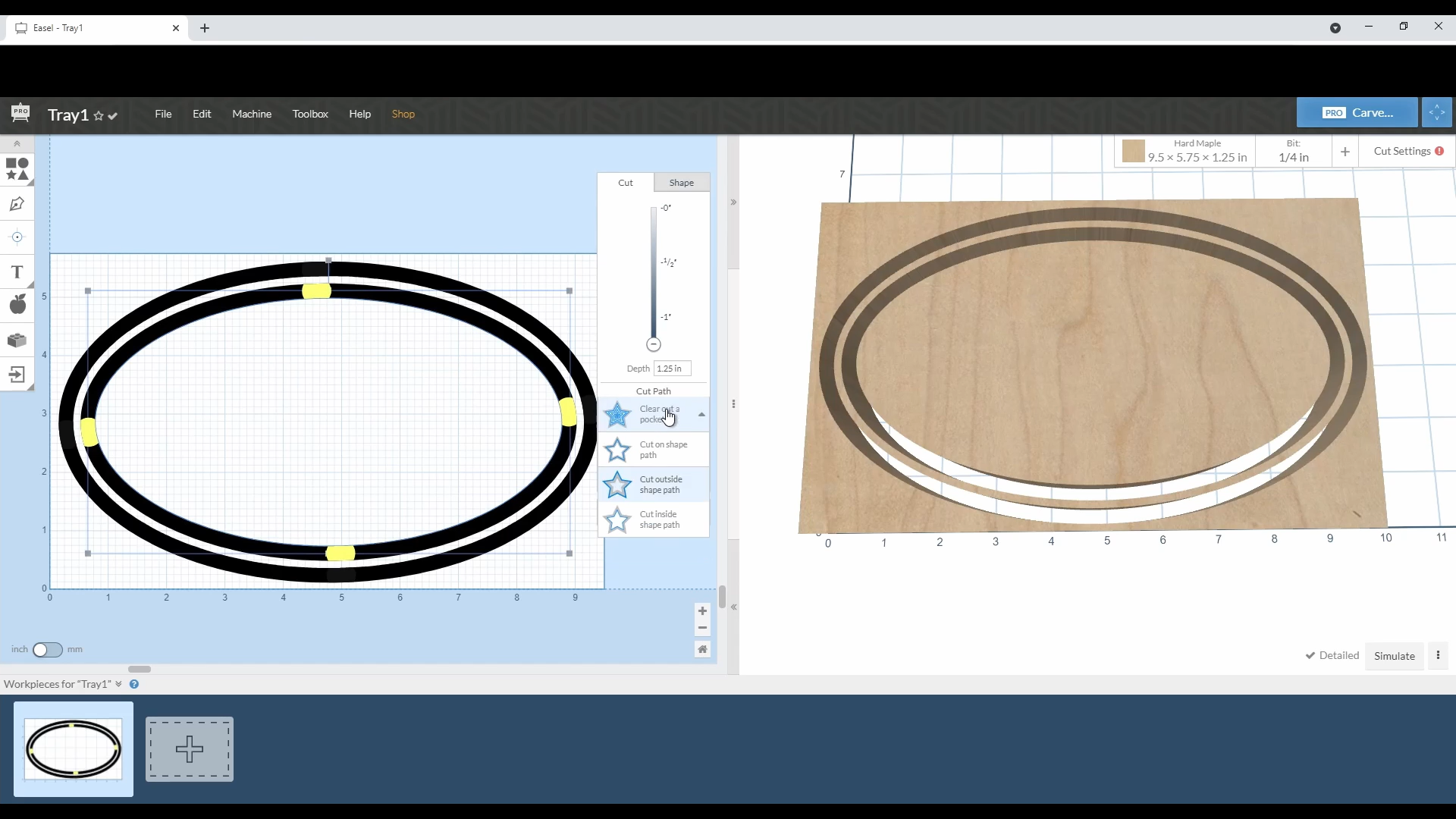Select the Cut on shape path option
Image resolution: width=1456 pixels, height=819 pixels.
point(655,450)
